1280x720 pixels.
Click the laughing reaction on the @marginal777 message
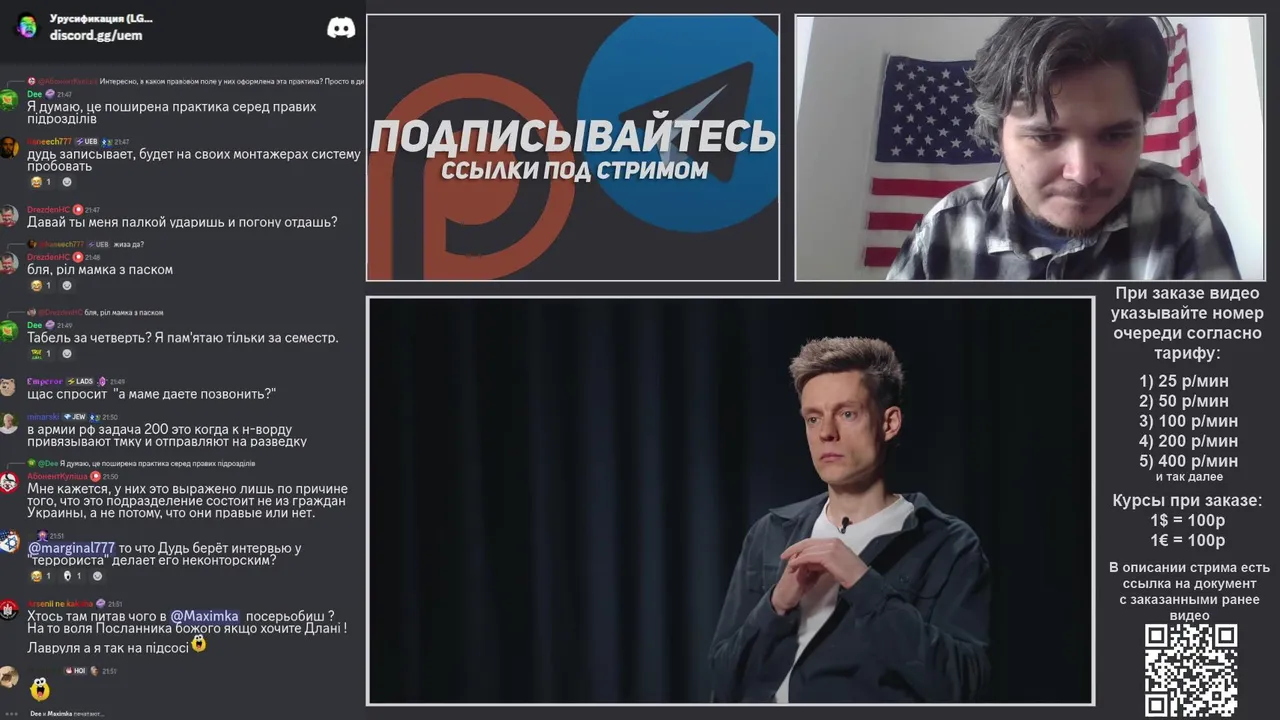tap(41, 576)
